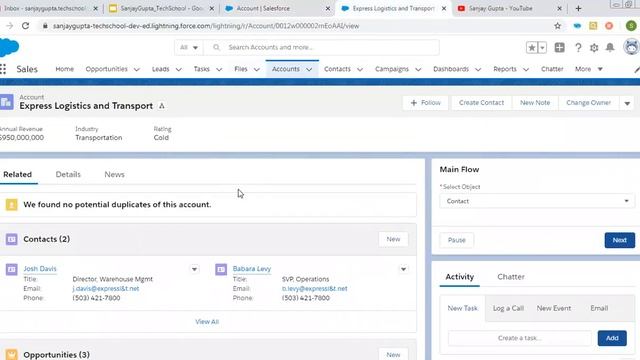Image resolution: width=640 pixels, height=360 pixels.
Task: Select the New Event tab
Action: click(x=553, y=308)
